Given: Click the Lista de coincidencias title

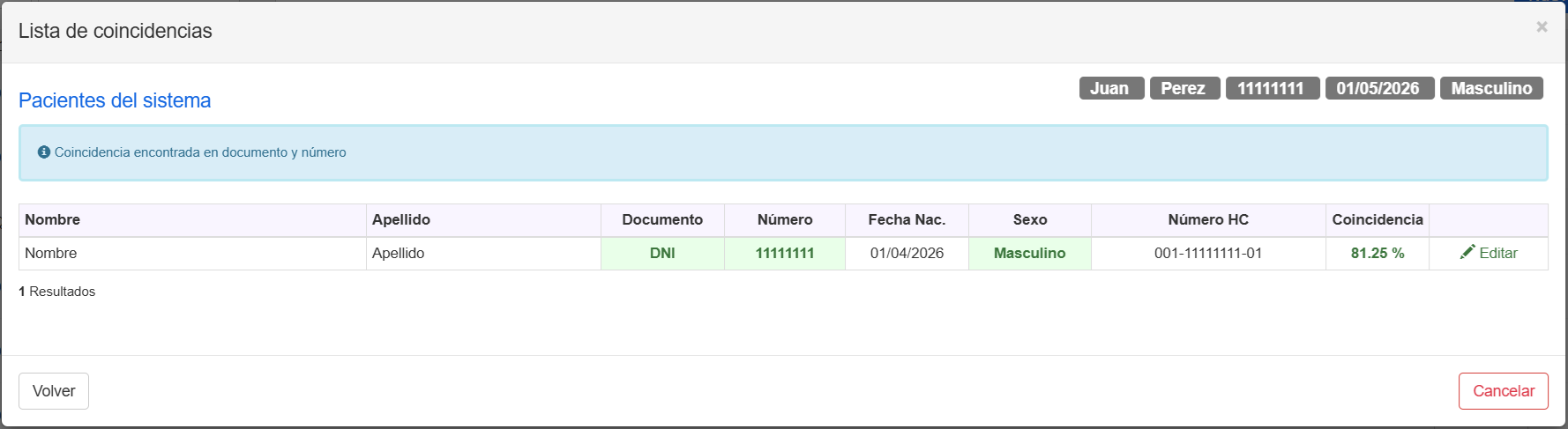Looking at the screenshot, I should pyautogui.click(x=116, y=31).
